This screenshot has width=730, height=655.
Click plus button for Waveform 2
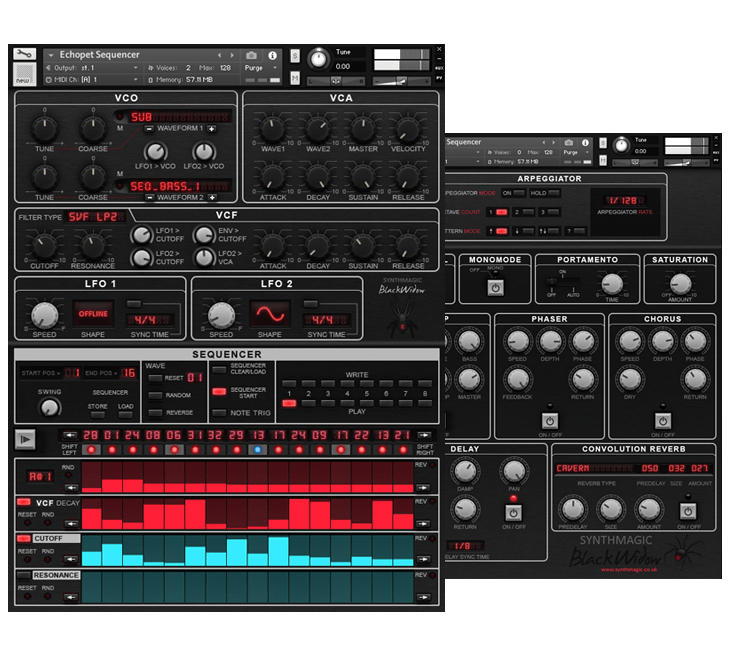point(211,198)
